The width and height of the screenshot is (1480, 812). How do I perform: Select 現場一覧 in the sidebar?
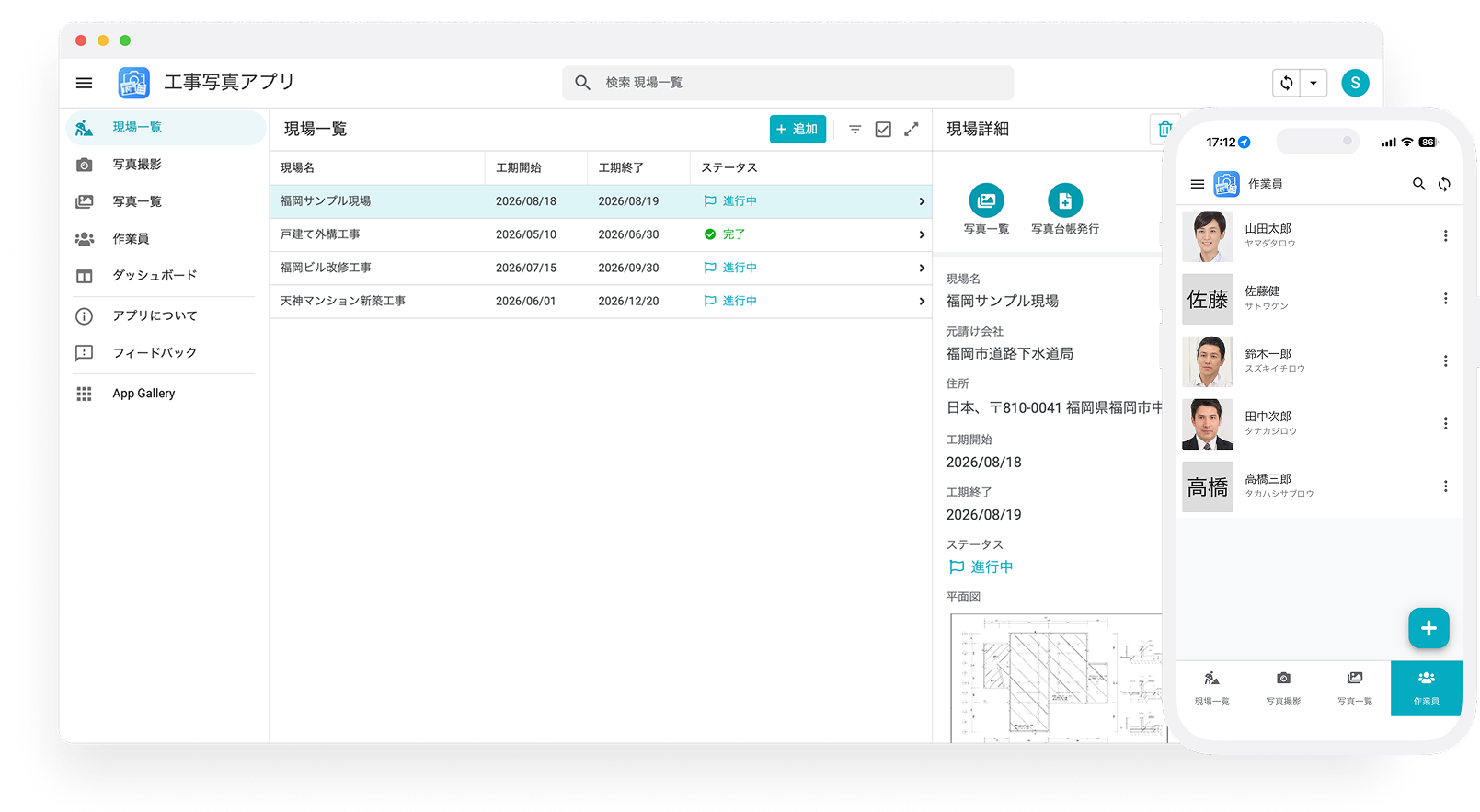coord(166,128)
